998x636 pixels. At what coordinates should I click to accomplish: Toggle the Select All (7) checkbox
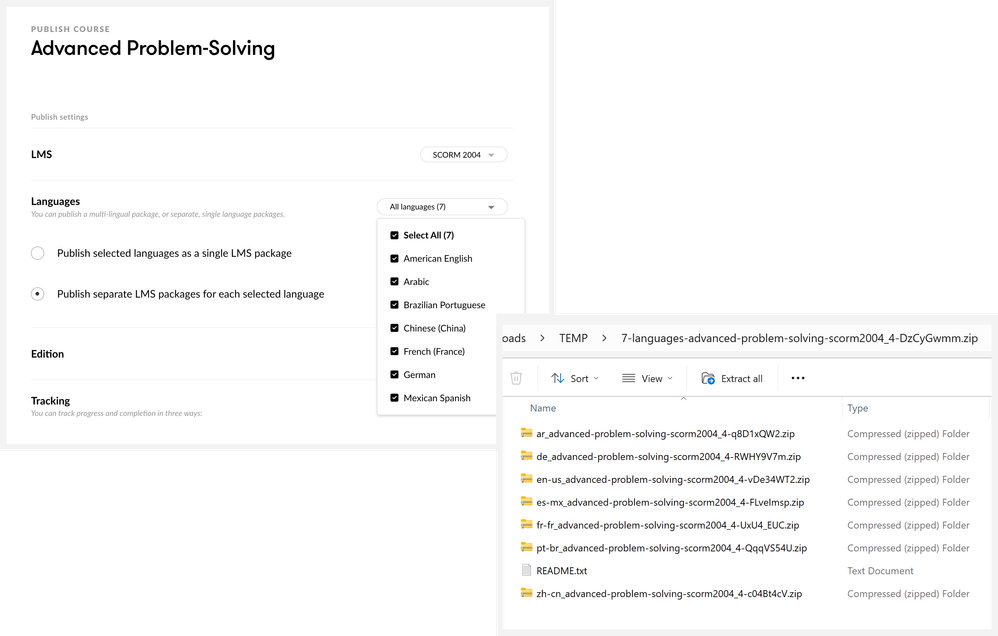(x=394, y=235)
